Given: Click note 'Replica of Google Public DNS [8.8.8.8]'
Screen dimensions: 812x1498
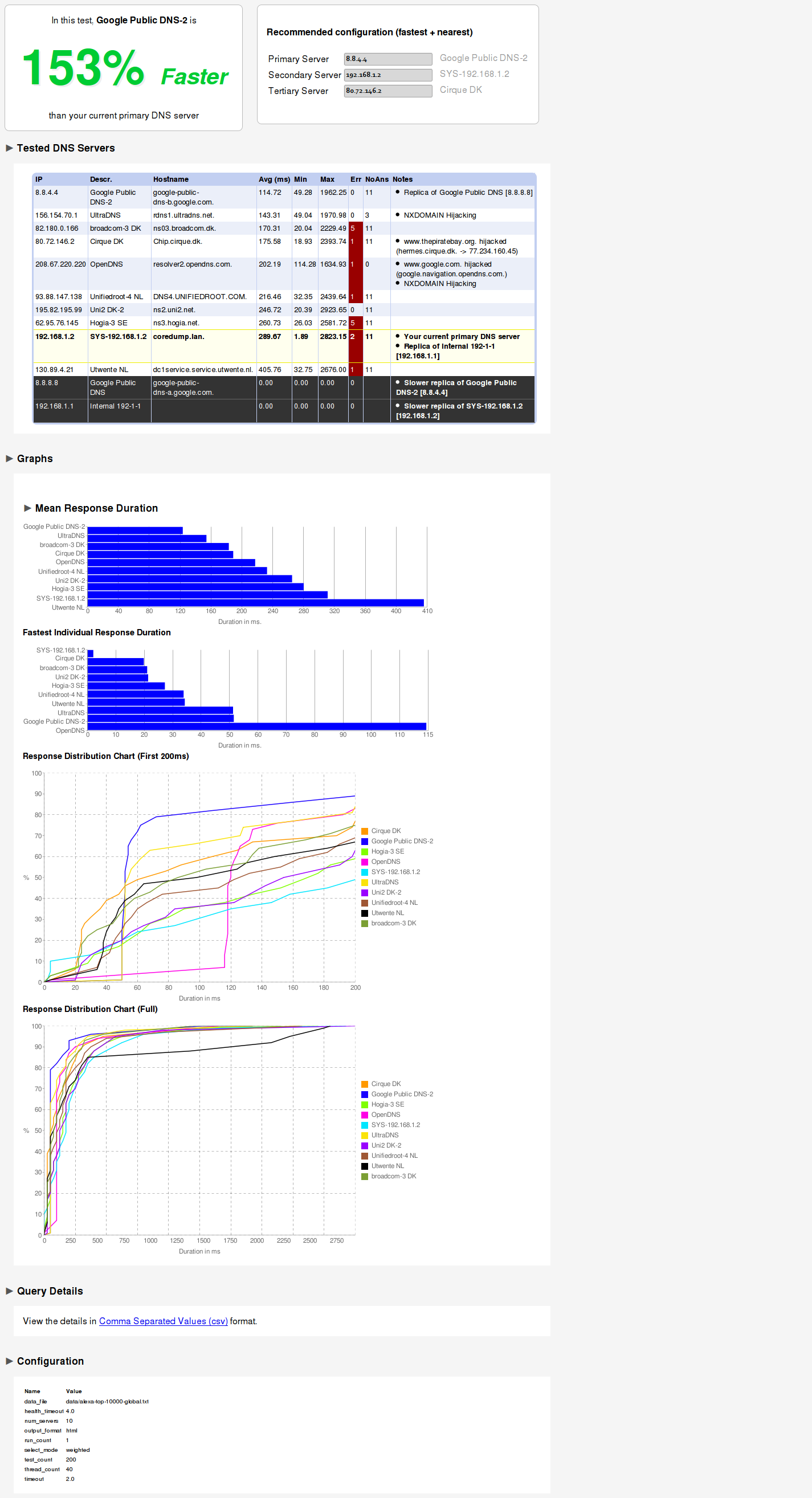Looking at the screenshot, I should (x=468, y=193).
